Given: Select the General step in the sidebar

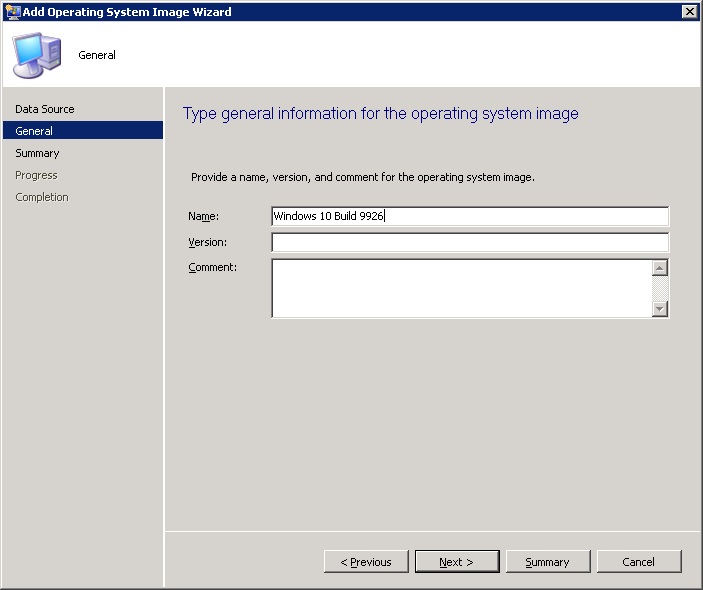Looking at the screenshot, I should (x=35, y=131).
